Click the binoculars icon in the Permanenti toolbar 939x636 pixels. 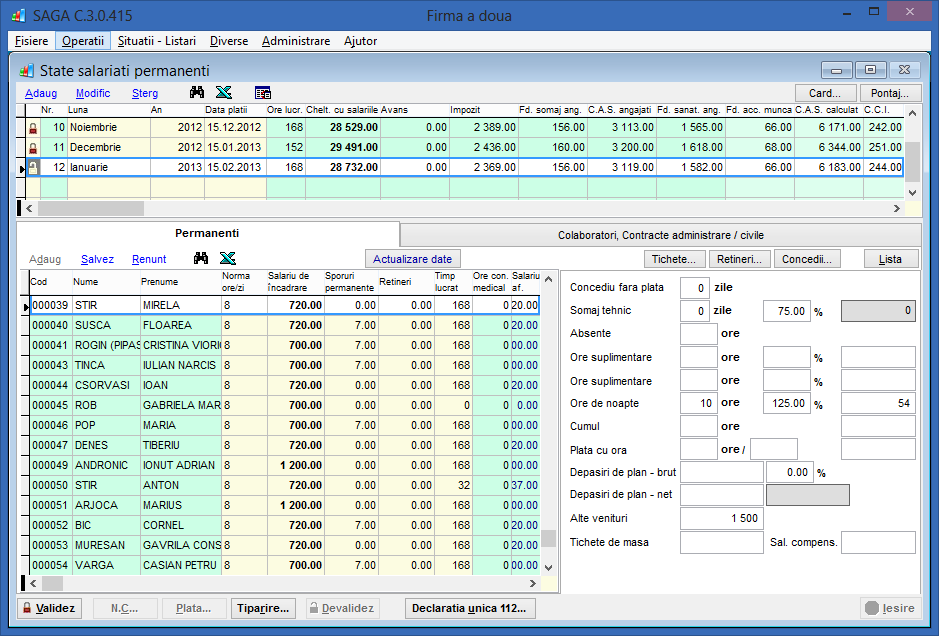[202, 259]
